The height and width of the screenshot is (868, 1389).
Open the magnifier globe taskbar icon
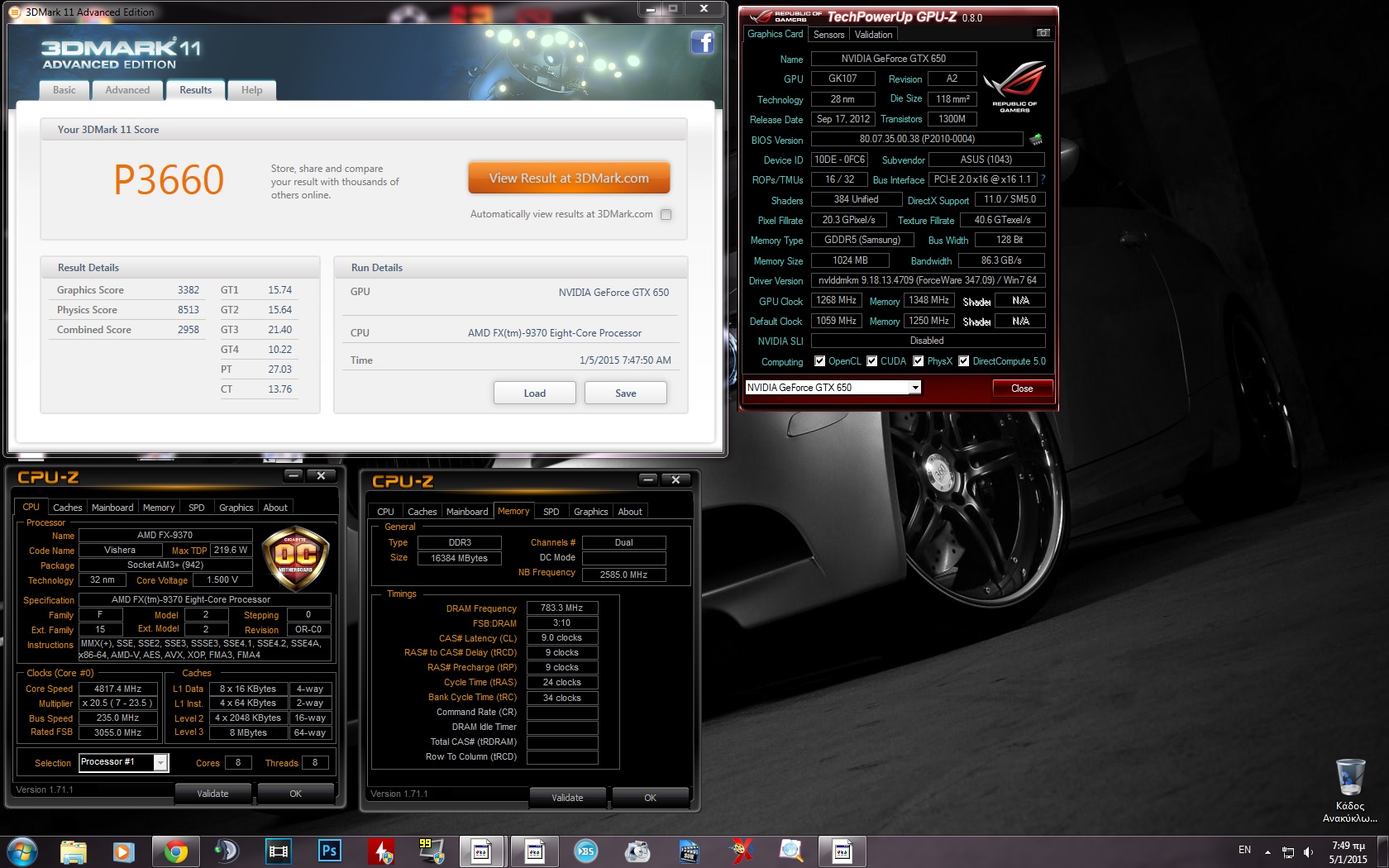click(x=791, y=851)
